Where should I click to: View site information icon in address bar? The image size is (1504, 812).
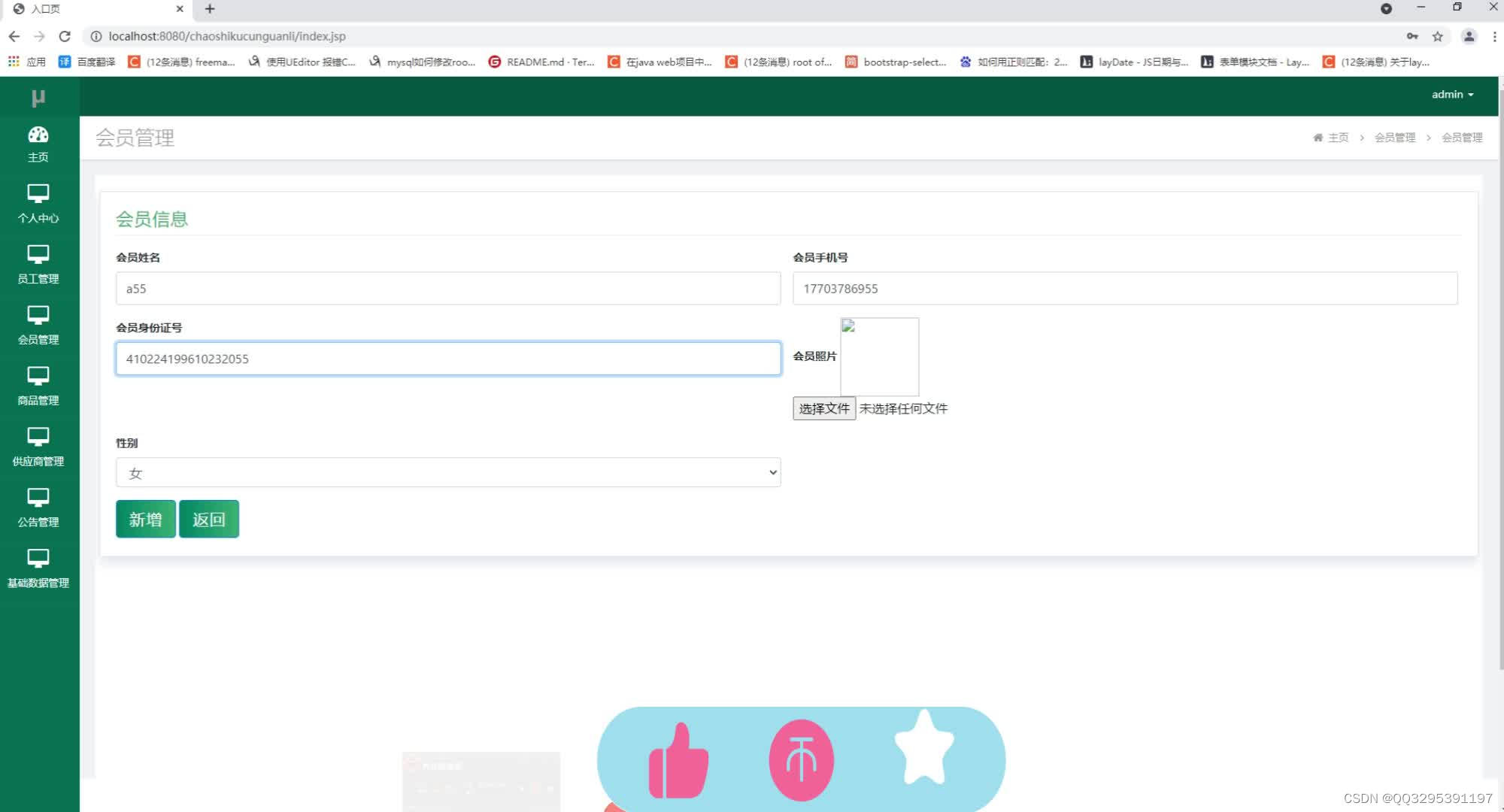pyautogui.click(x=96, y=36)
